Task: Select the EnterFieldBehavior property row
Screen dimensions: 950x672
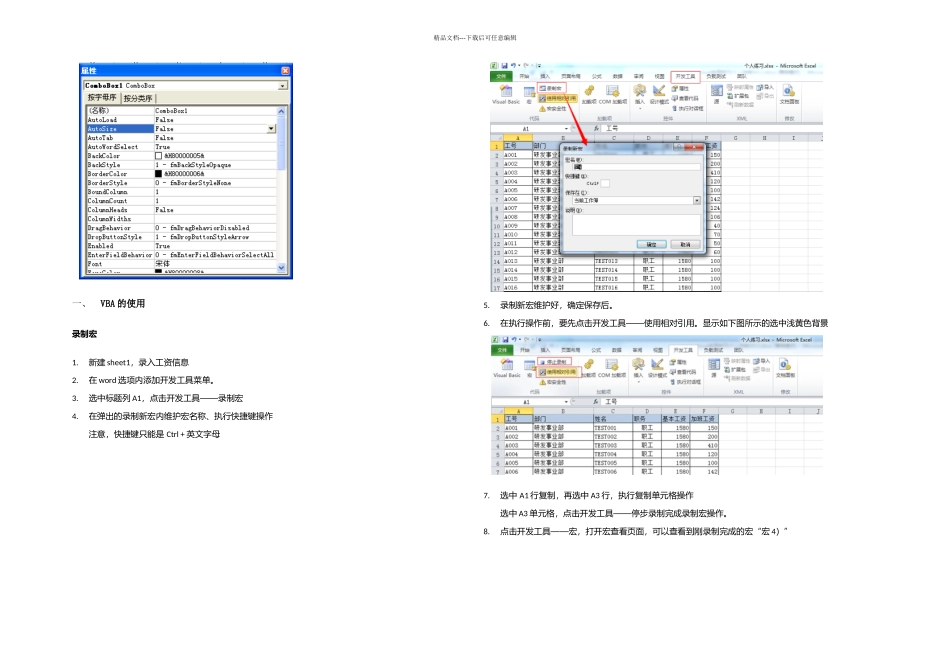Action: coord(181,255)
